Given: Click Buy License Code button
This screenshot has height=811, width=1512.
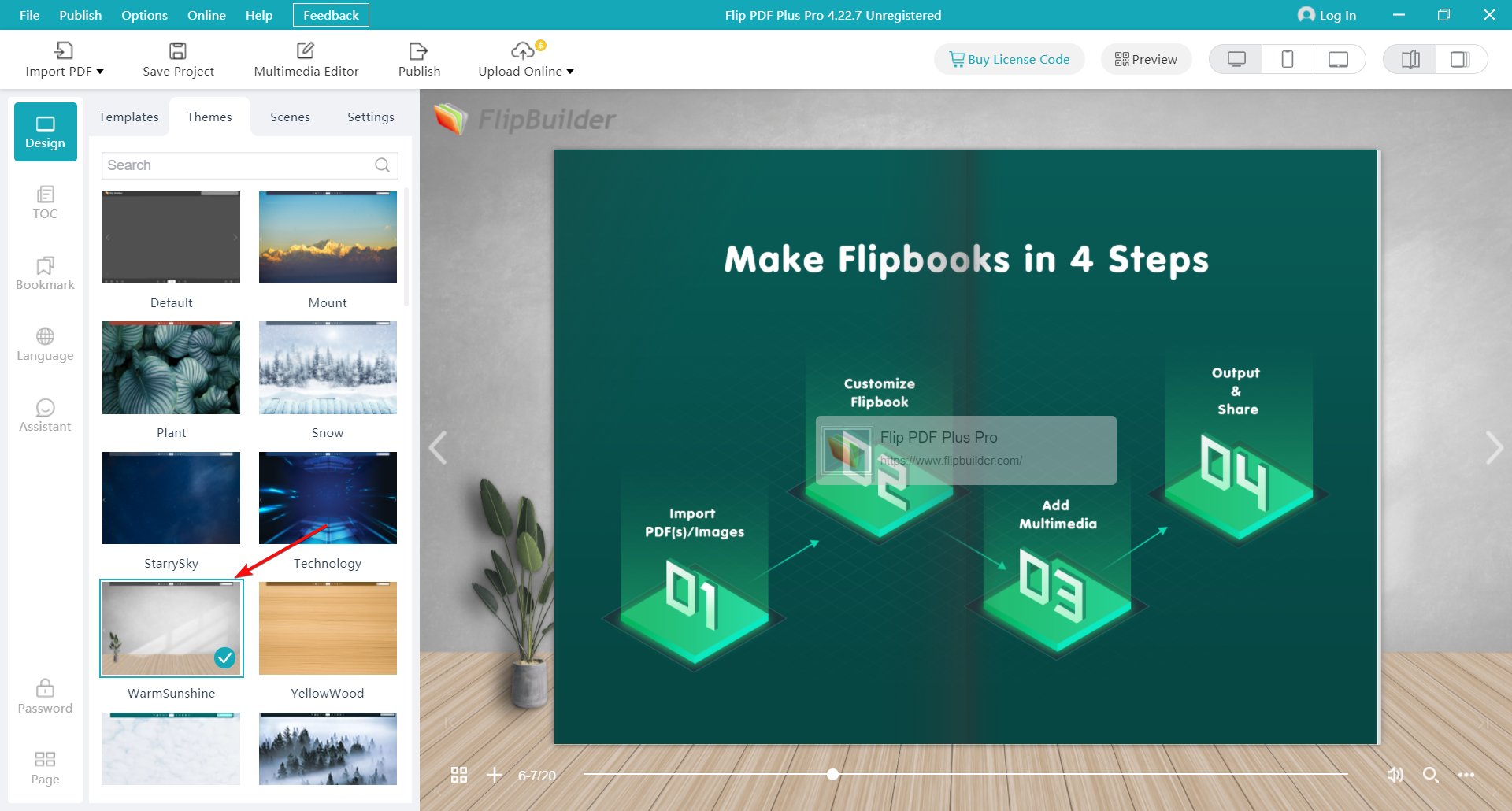Looking at the screenshot, I should click(x=1009, y=59).
